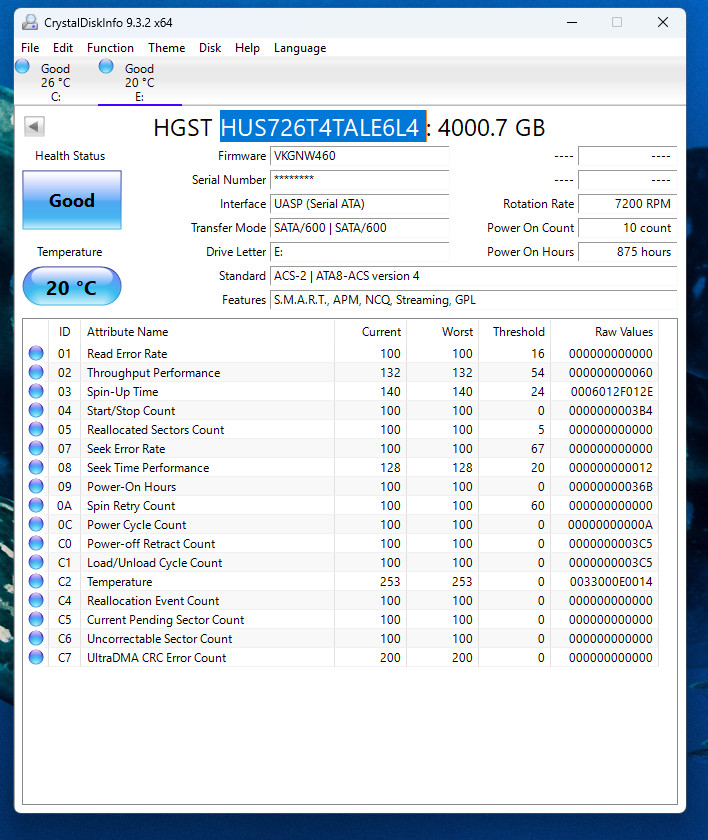Image resolution: width=708 pixels, height=840 pixels.
Task: Click status orb for Throughput Performance
Action: (36, 372)
